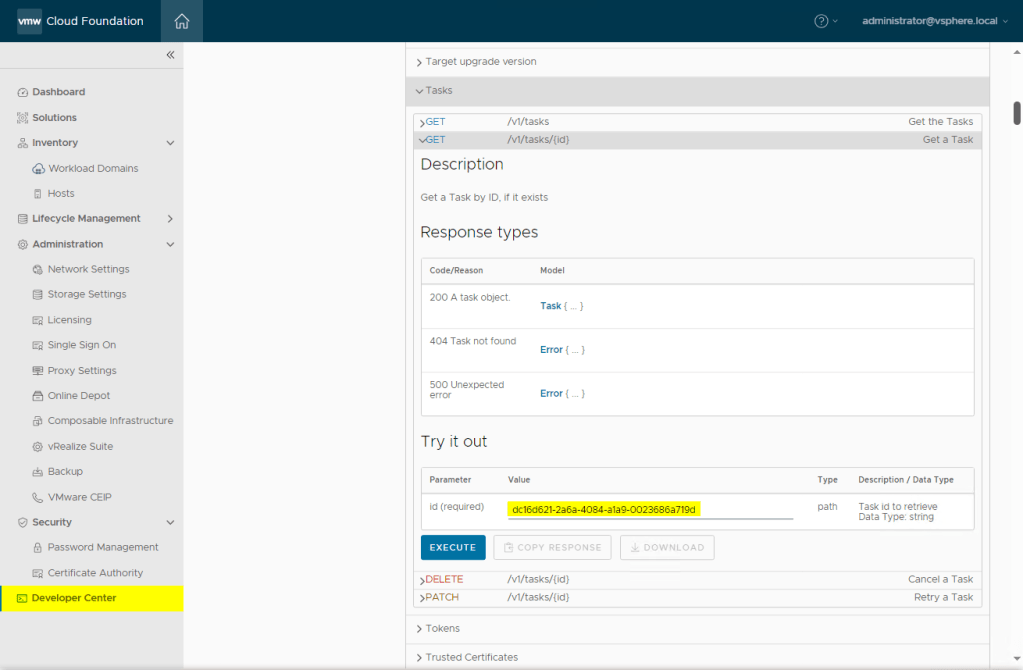Screen dimensions: 1023x670
Task: Collapse the Inventory section chevron
Action: point(170,143)
